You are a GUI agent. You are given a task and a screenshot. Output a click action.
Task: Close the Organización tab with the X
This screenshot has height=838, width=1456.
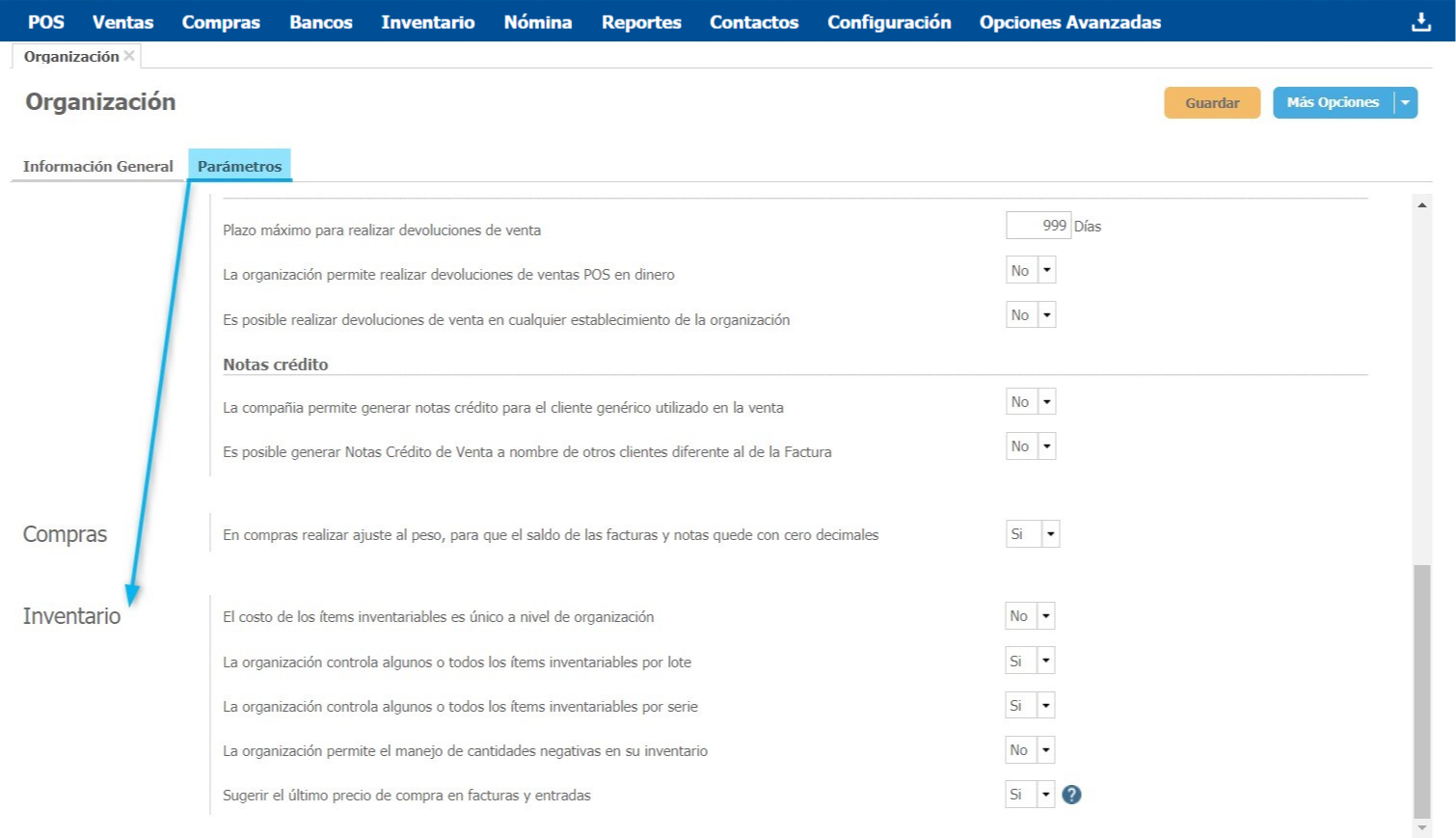click(129, 56)
